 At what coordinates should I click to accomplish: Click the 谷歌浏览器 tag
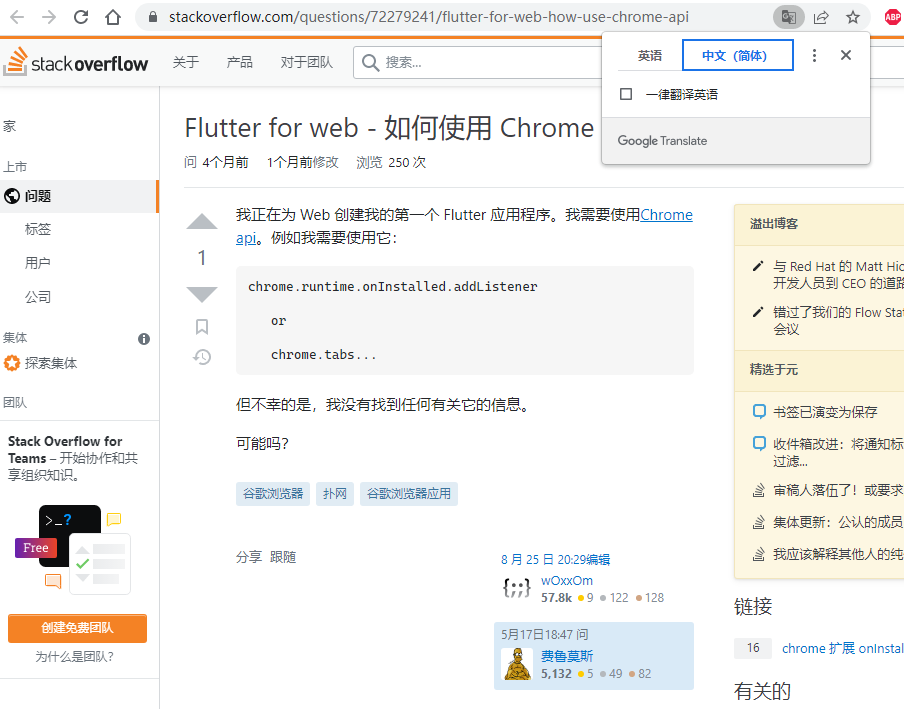(273, 493)
